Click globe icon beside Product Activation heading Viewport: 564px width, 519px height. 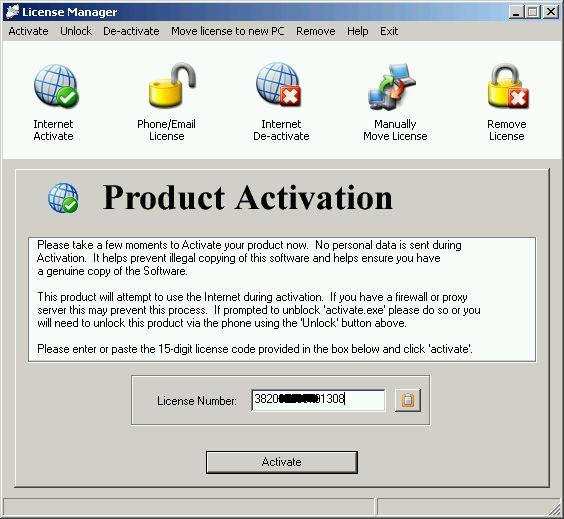coord(63,198)
